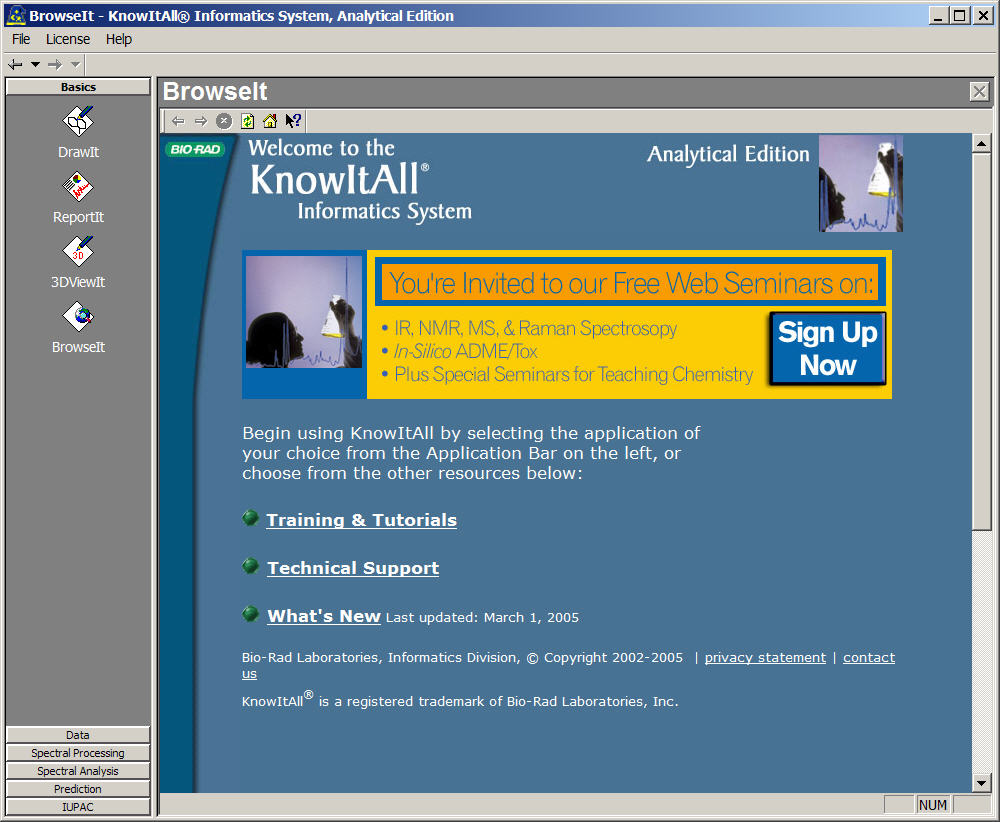The image size is (1000, 822).
Task: Launch the DrawIt application icon
Action: coord(78,121)
